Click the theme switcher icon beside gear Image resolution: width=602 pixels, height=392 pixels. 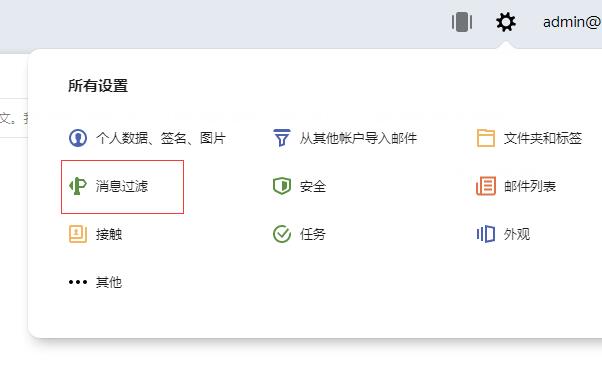[461, 22]
